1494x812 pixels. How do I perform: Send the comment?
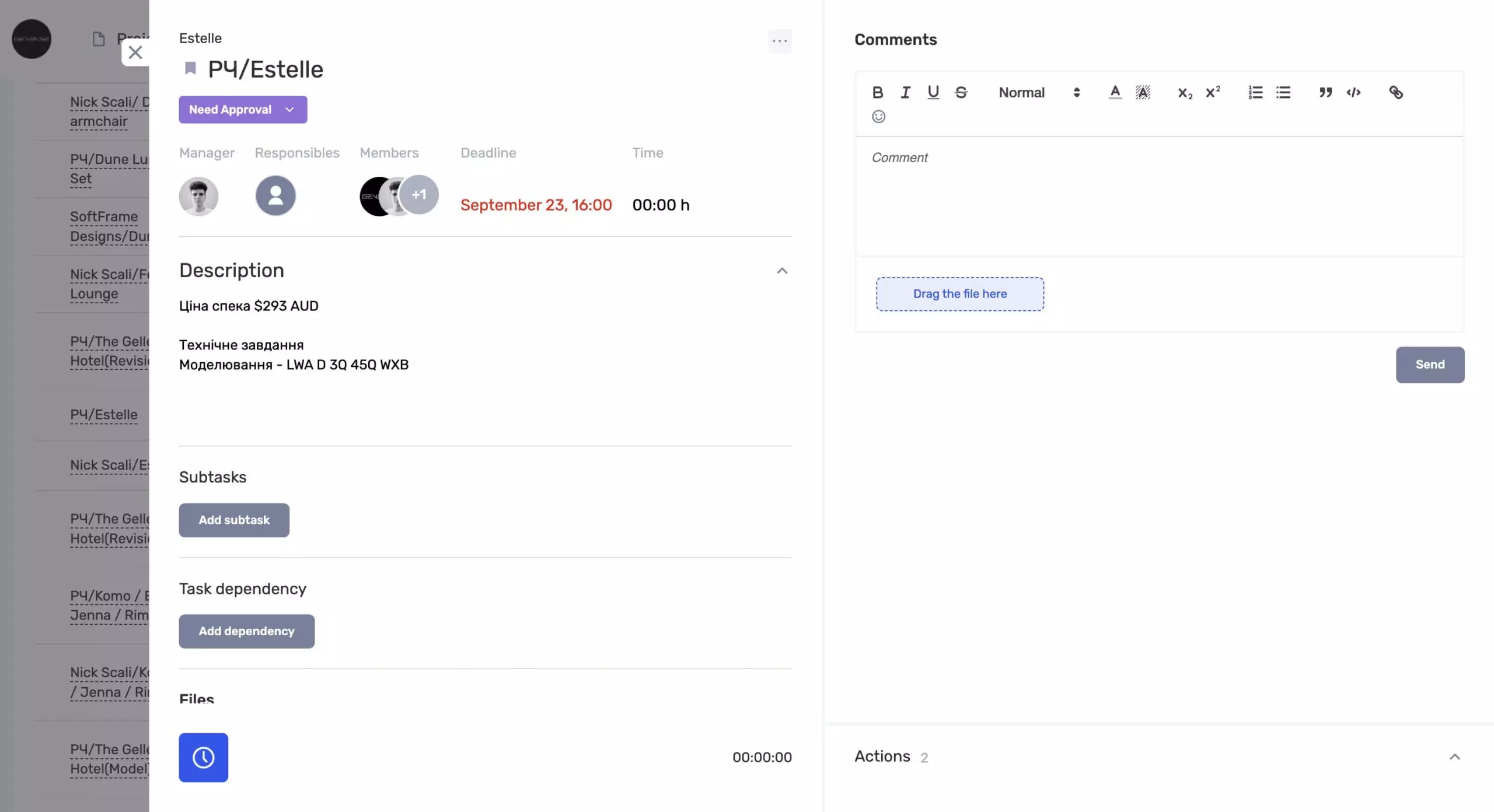click(x=1430, y=365)
